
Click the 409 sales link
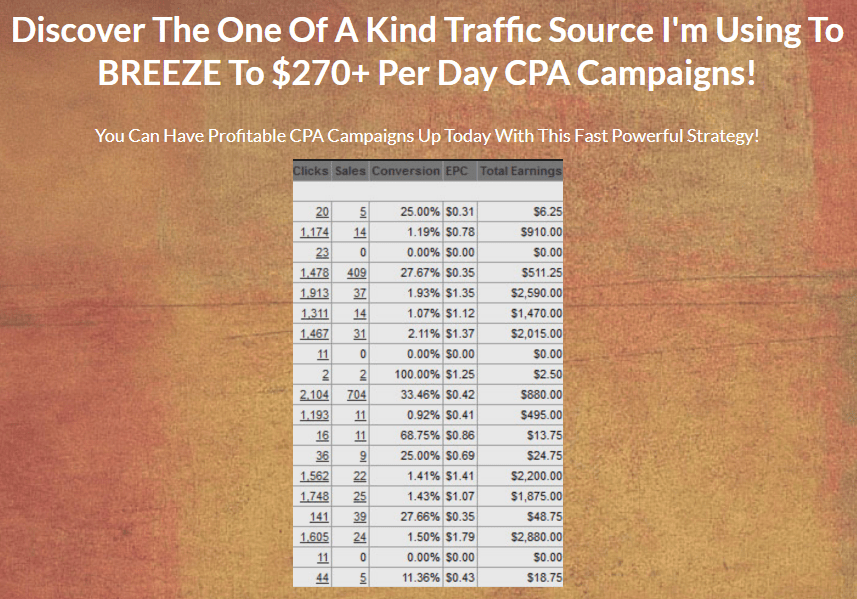[x=357, y=273]
